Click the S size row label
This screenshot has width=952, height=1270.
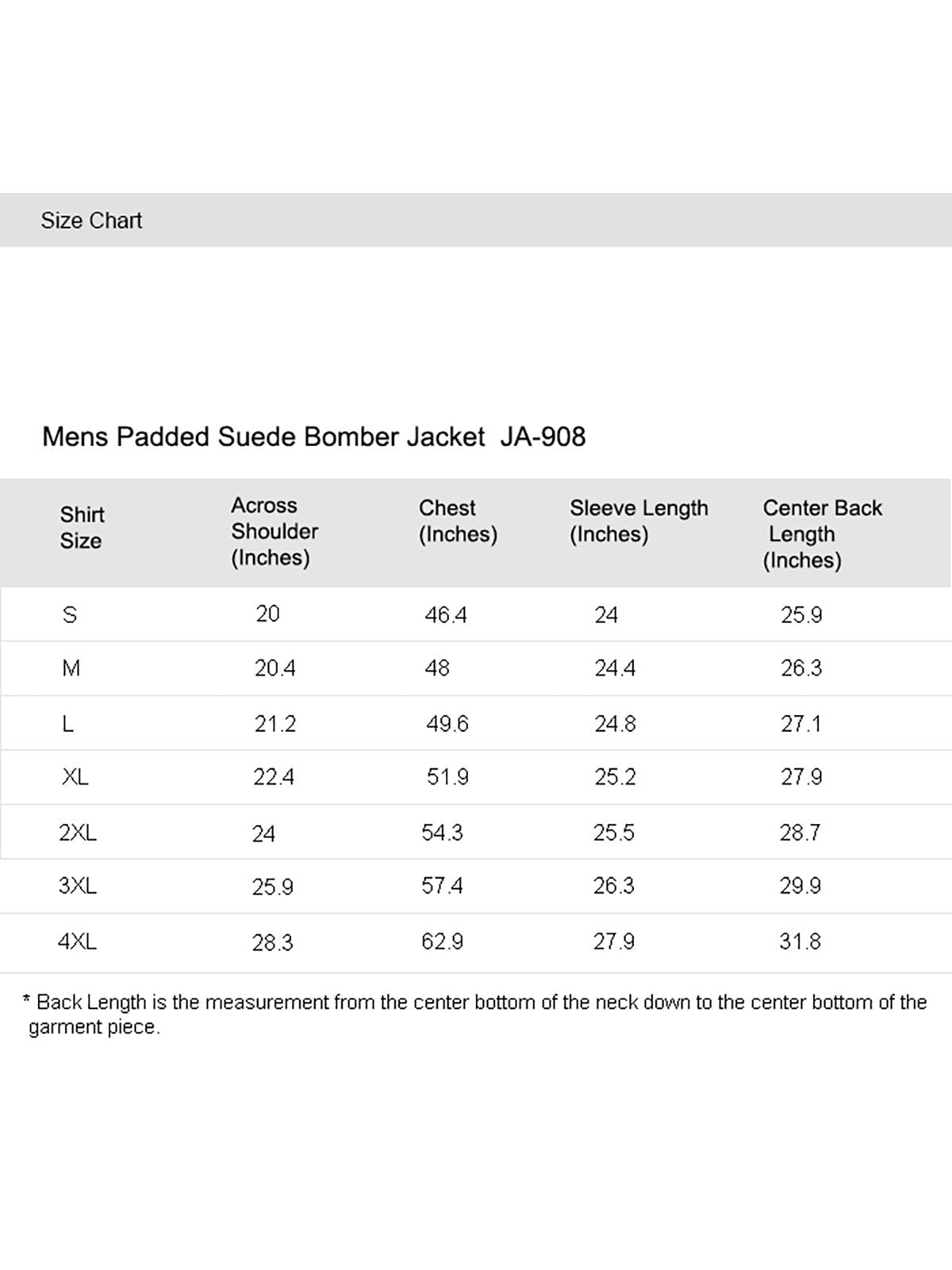tap(70, 614)
